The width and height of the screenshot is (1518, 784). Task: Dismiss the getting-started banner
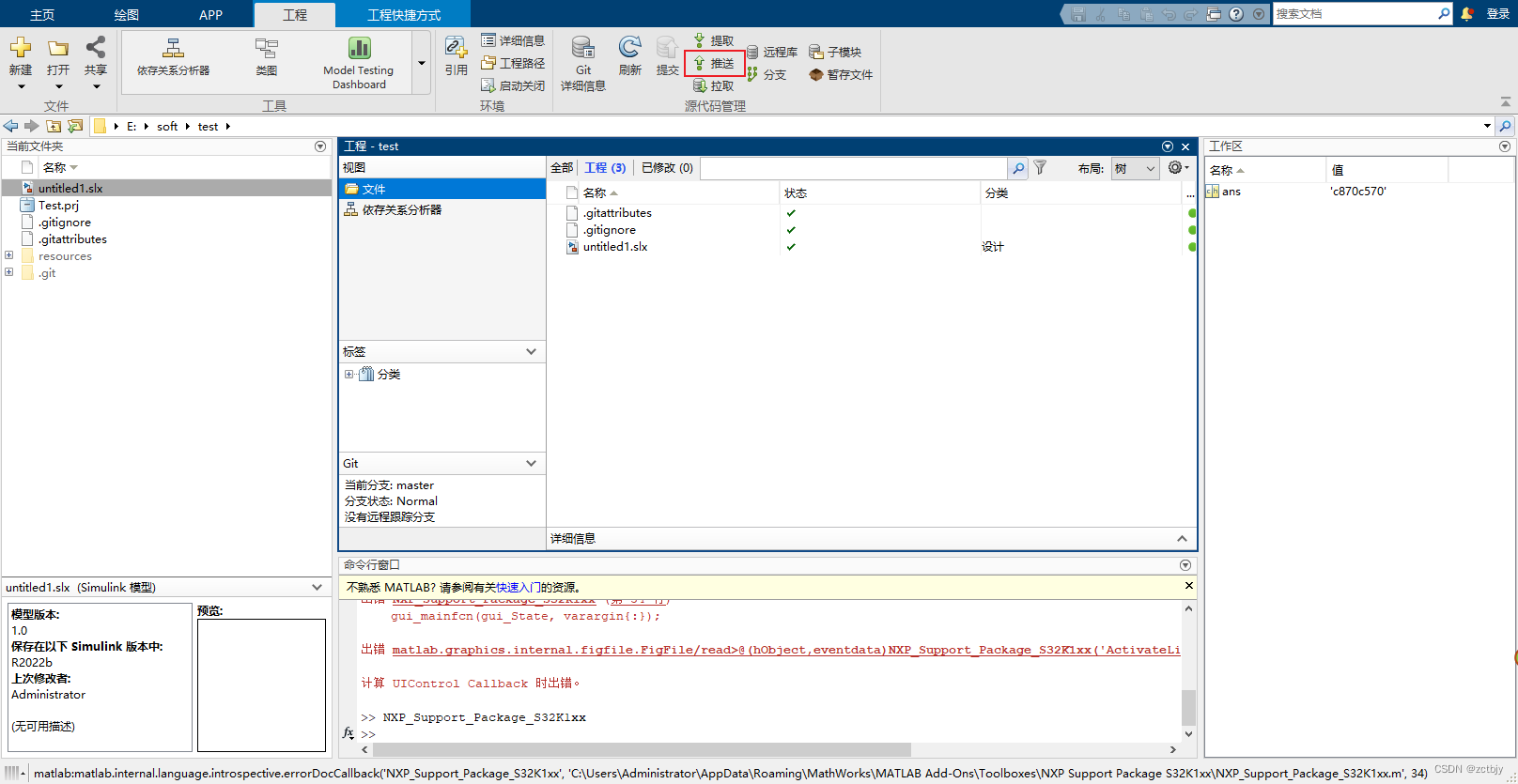pyautogui.click(x=1188, y=586)
